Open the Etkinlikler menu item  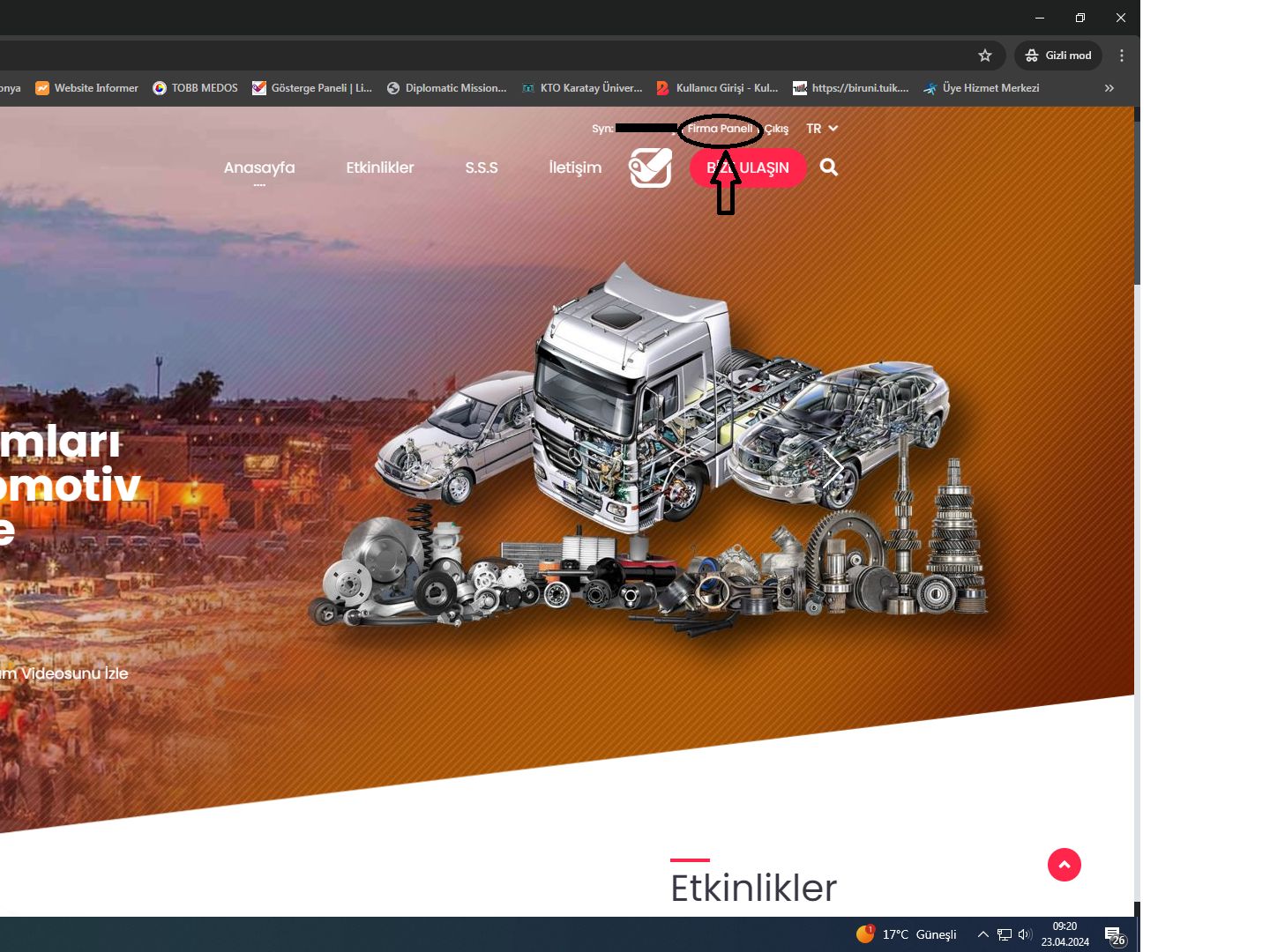[x=380, y=167]
